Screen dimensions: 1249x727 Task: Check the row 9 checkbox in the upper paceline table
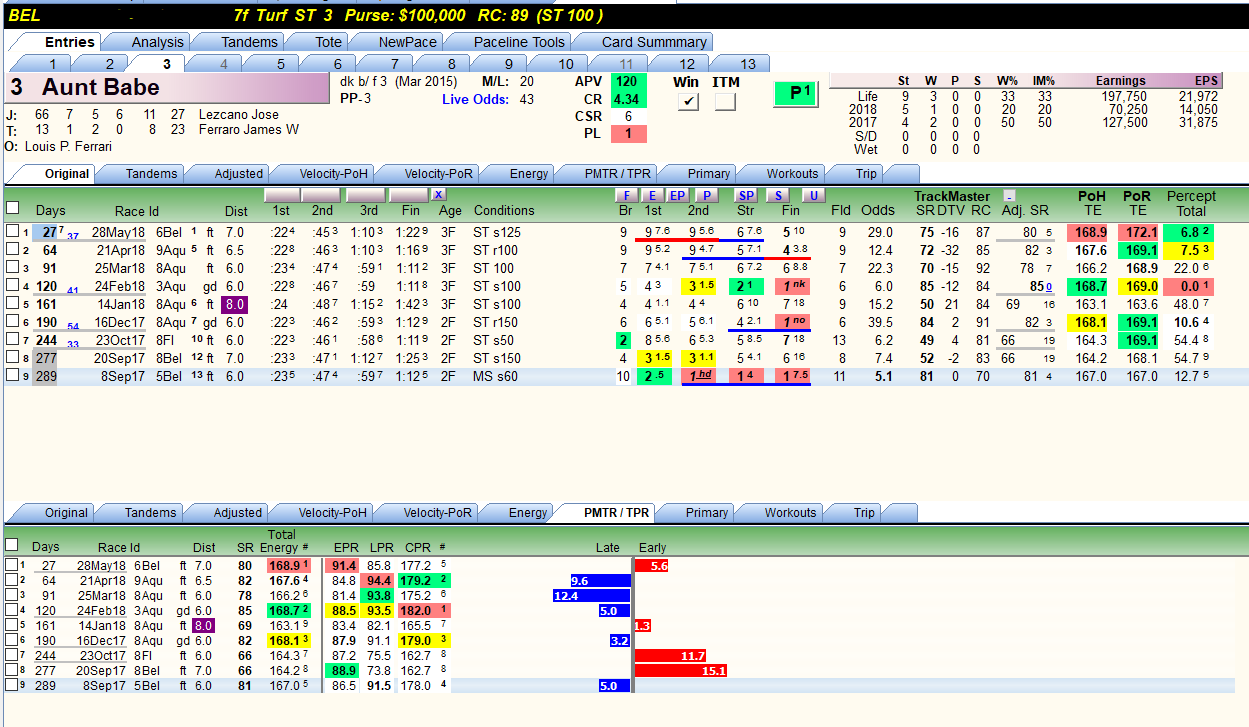12,376
